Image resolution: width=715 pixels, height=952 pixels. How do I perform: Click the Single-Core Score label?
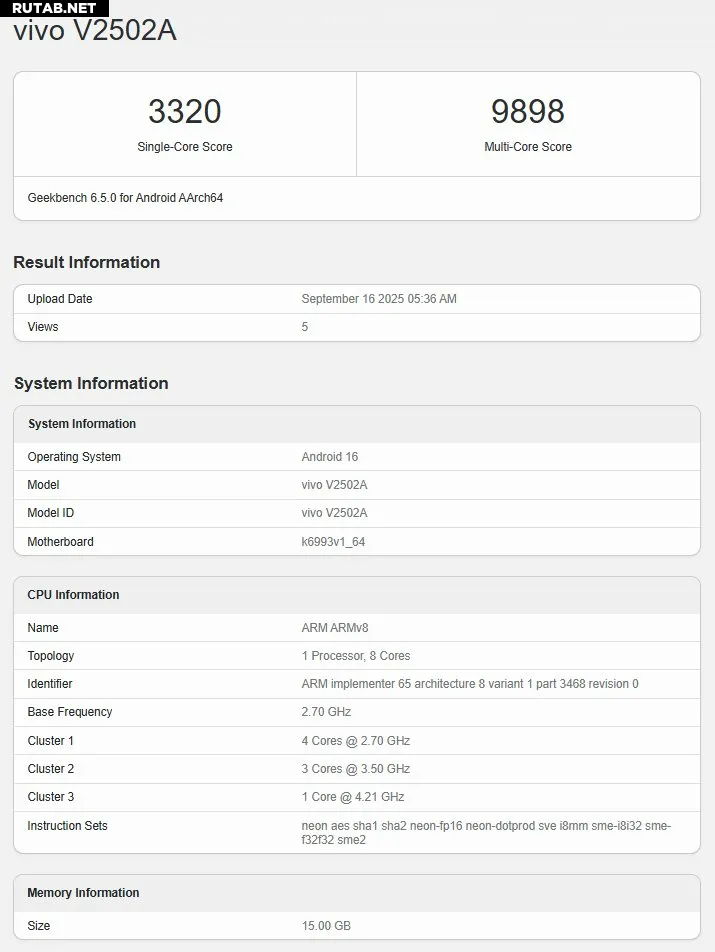[x=185, y=147]
